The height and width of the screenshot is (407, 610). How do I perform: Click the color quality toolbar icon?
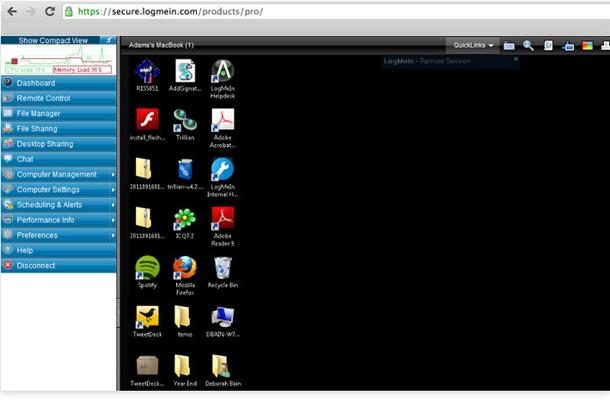coord(587,46)
